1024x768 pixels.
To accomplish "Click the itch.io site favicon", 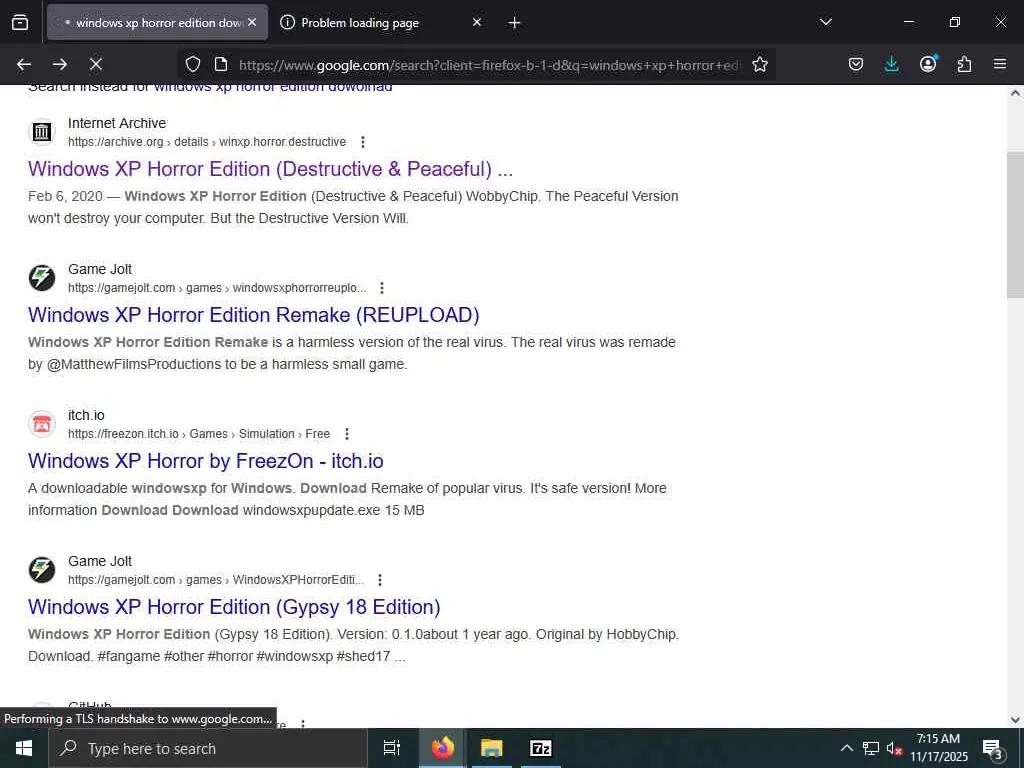I will 42,424.
